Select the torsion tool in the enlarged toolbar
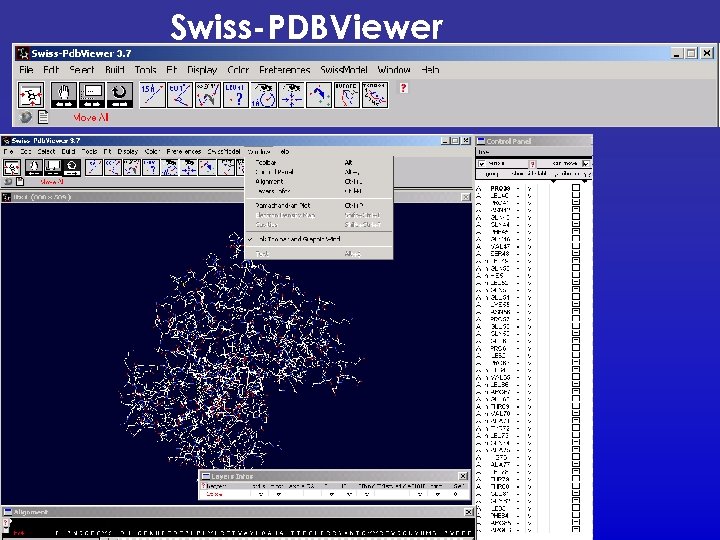 [x=375, y=95]
